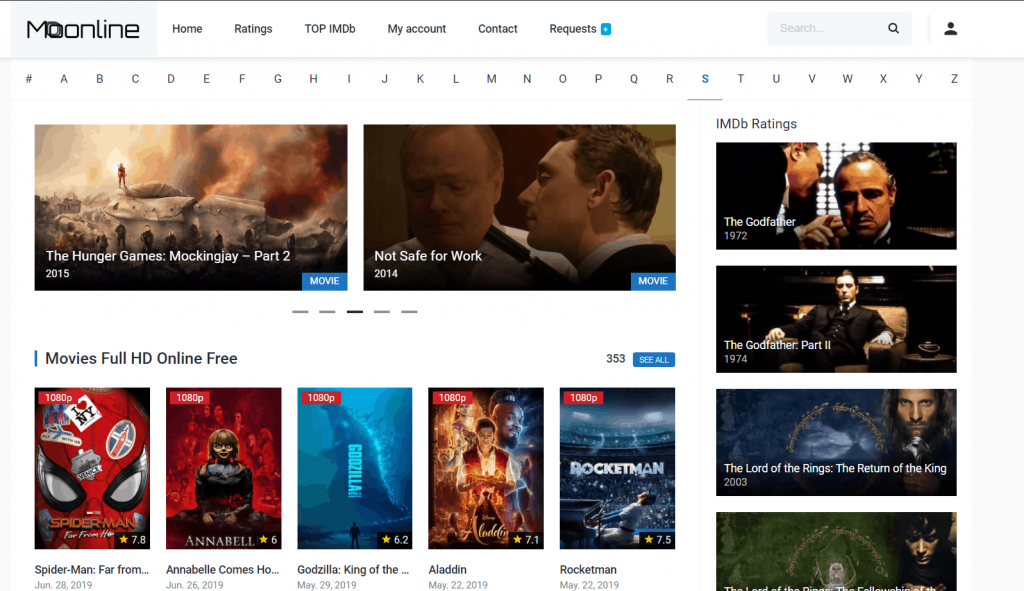Open the Rocketman movie poster
This screenshot has height=591, width=1024.
pyautogui.click(x=617, y=468)
